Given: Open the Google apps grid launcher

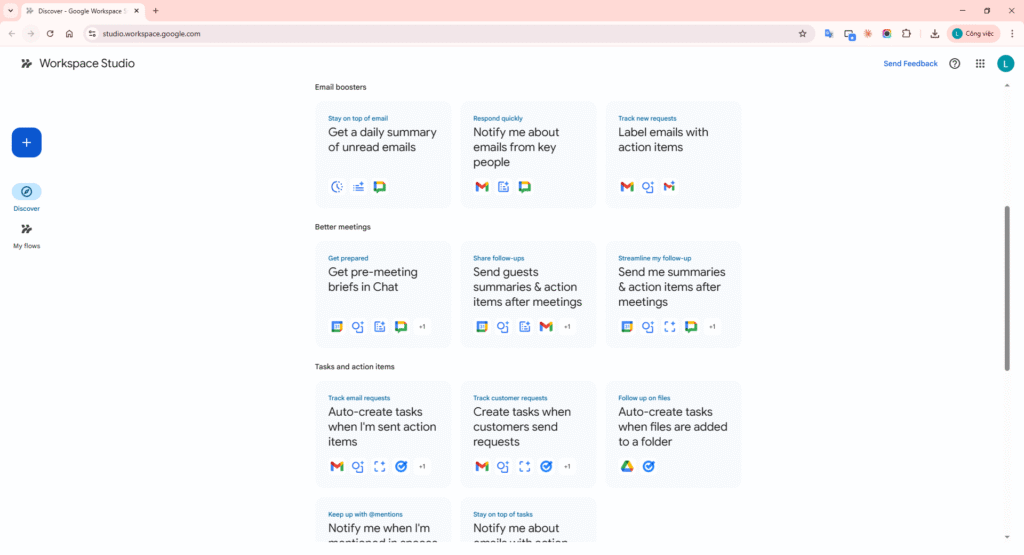Looking at the screenshot, I should 980,63.
